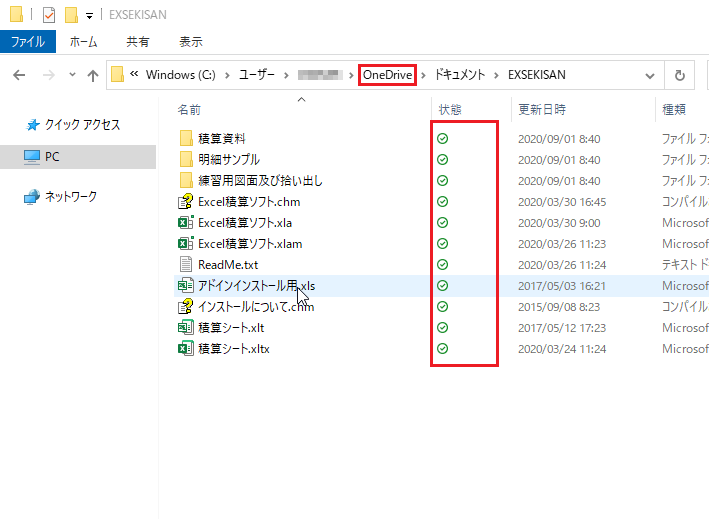Expand the chevron after ドキュメント
Image resolution: width=709 pixels, height=519 pixels.
496,75
